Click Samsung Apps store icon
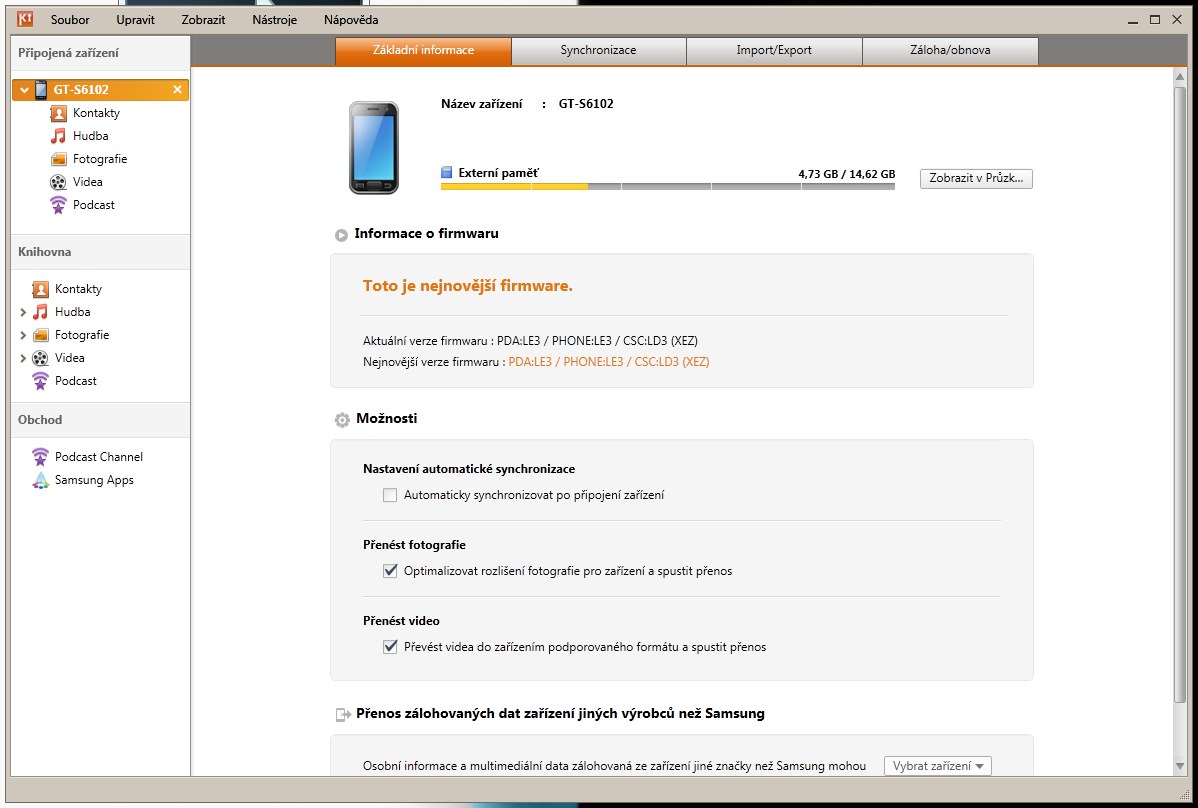This screenshot has height=808, width=1198. point(40,480)
